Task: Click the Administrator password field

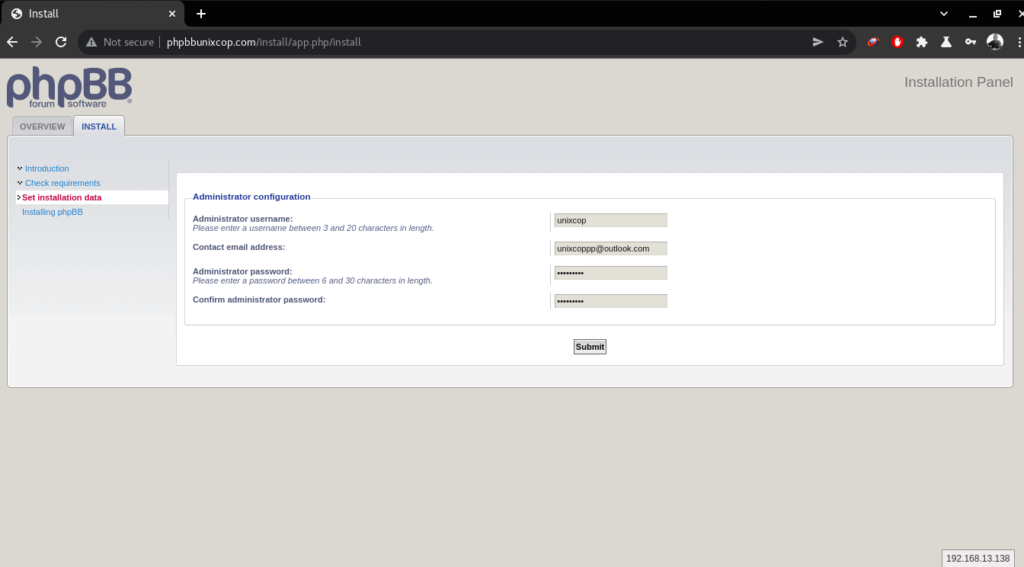Action: [x=611, y=272]
